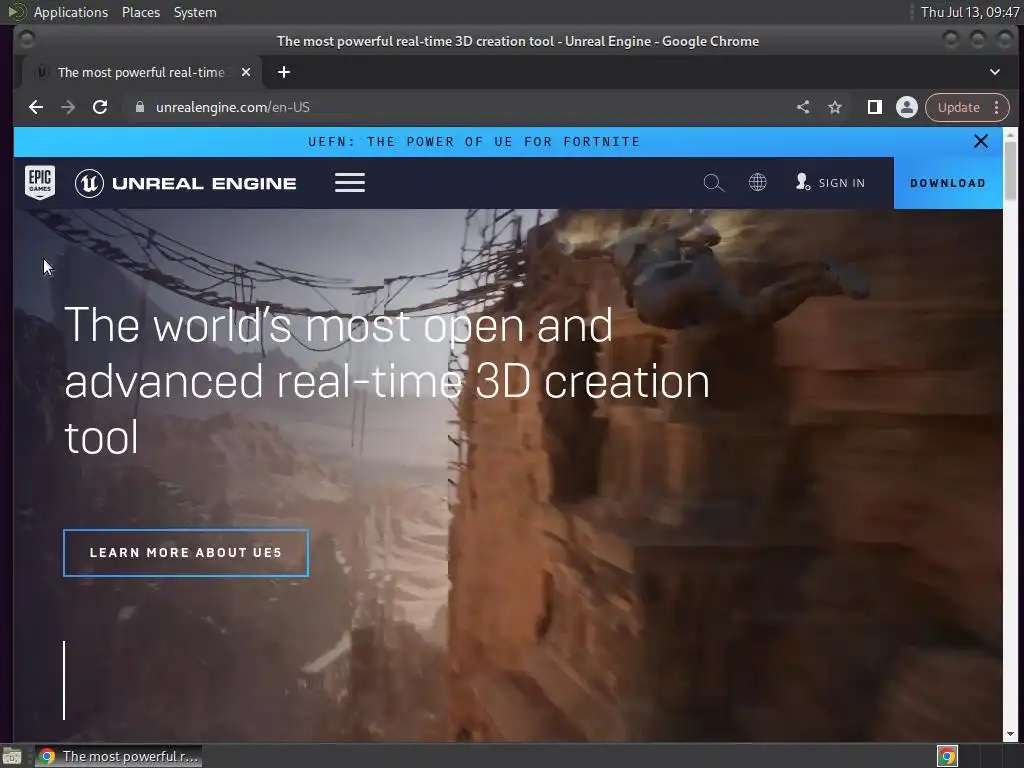Click Sign In link
This screenshot has width=1024, height=768.
[830, 183]
